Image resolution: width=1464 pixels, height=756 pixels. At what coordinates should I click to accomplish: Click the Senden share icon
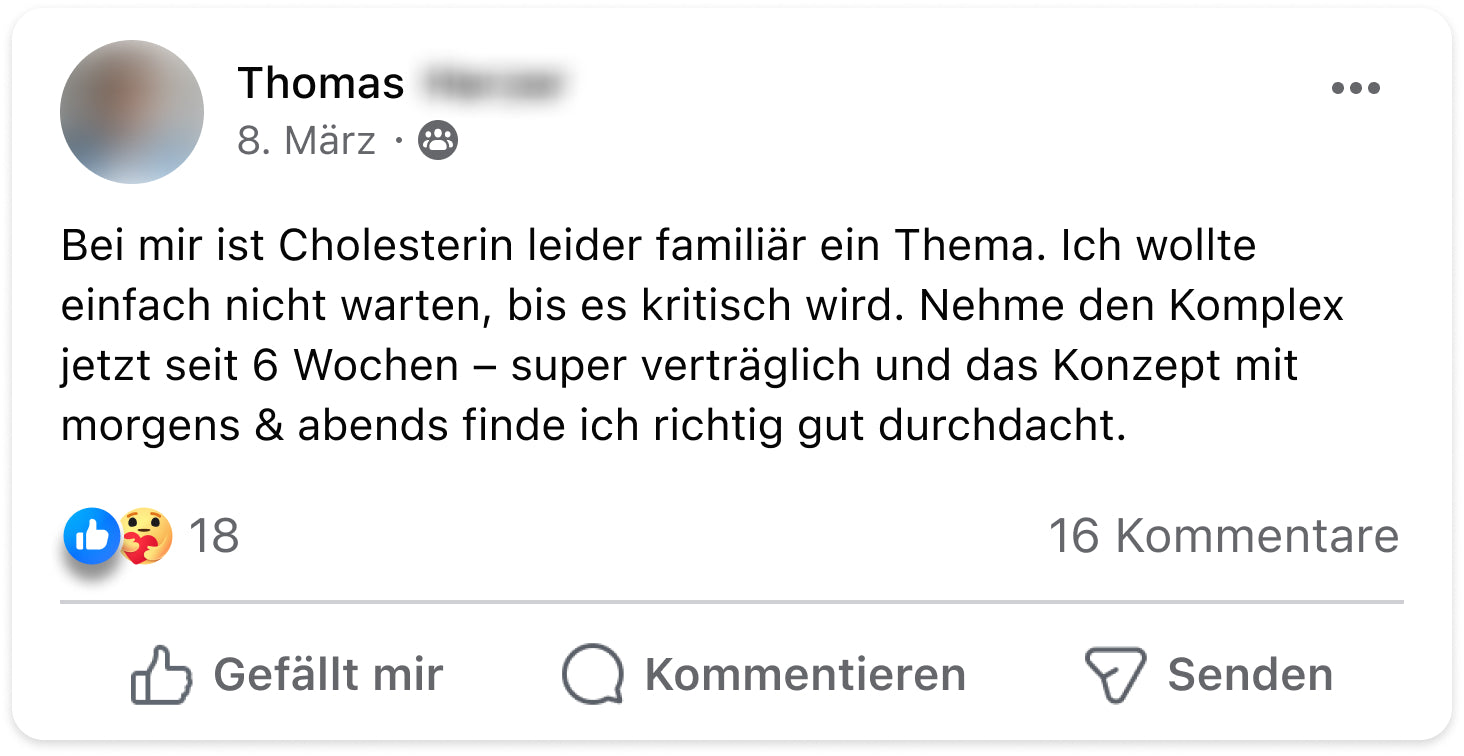tap(1114, 674)
